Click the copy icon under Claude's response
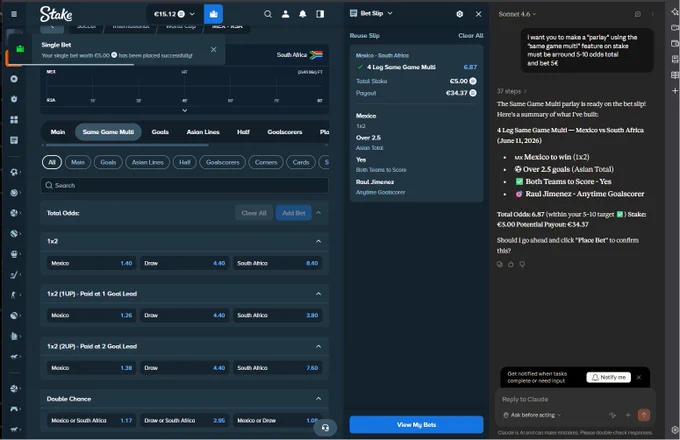This screenshot has height=440, width=680. coord(500,264)
